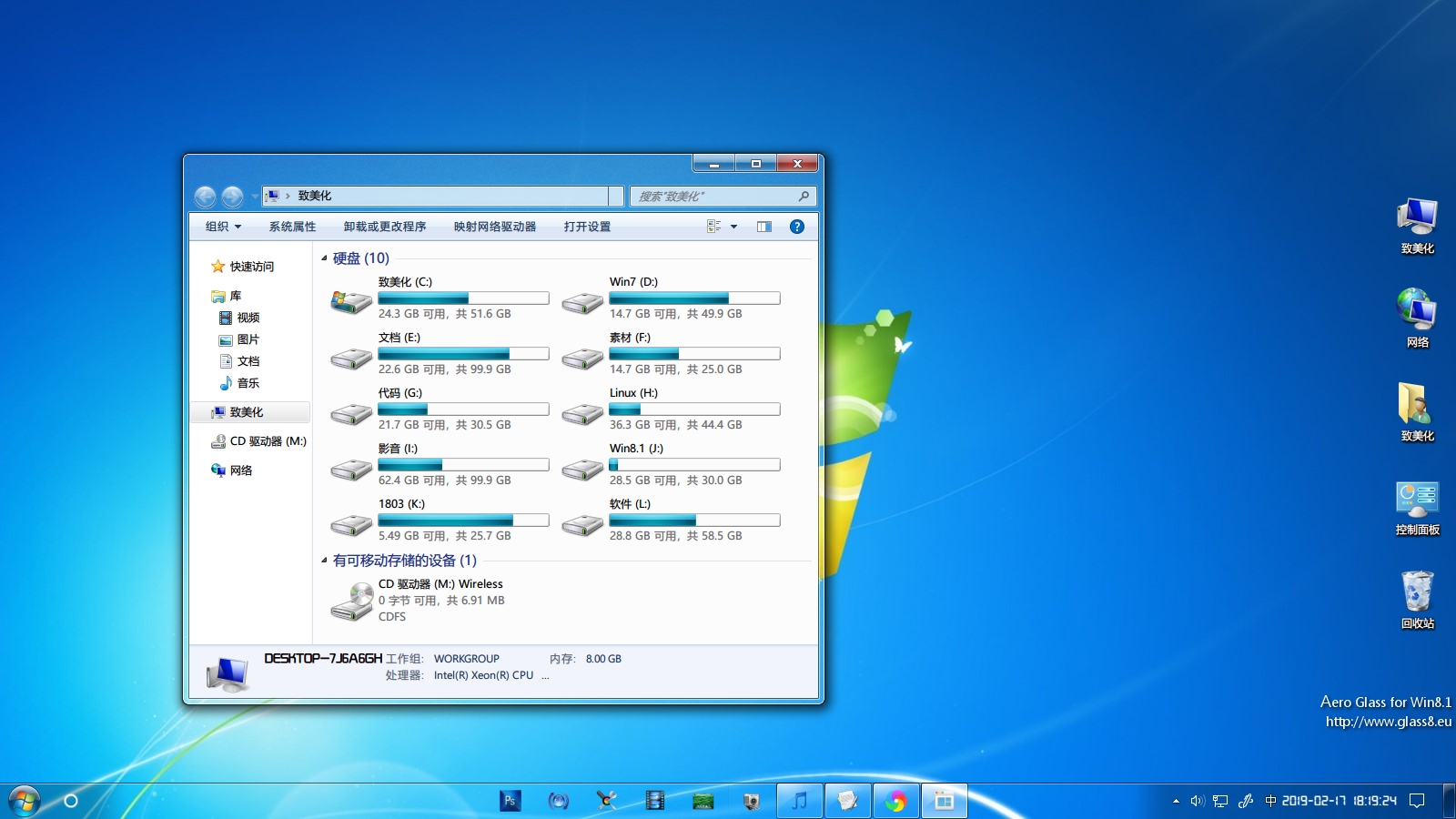Click 卸载或更改程序 in the command bar
The height and width of the screenshot is (819, 1456).
(385, 226)
